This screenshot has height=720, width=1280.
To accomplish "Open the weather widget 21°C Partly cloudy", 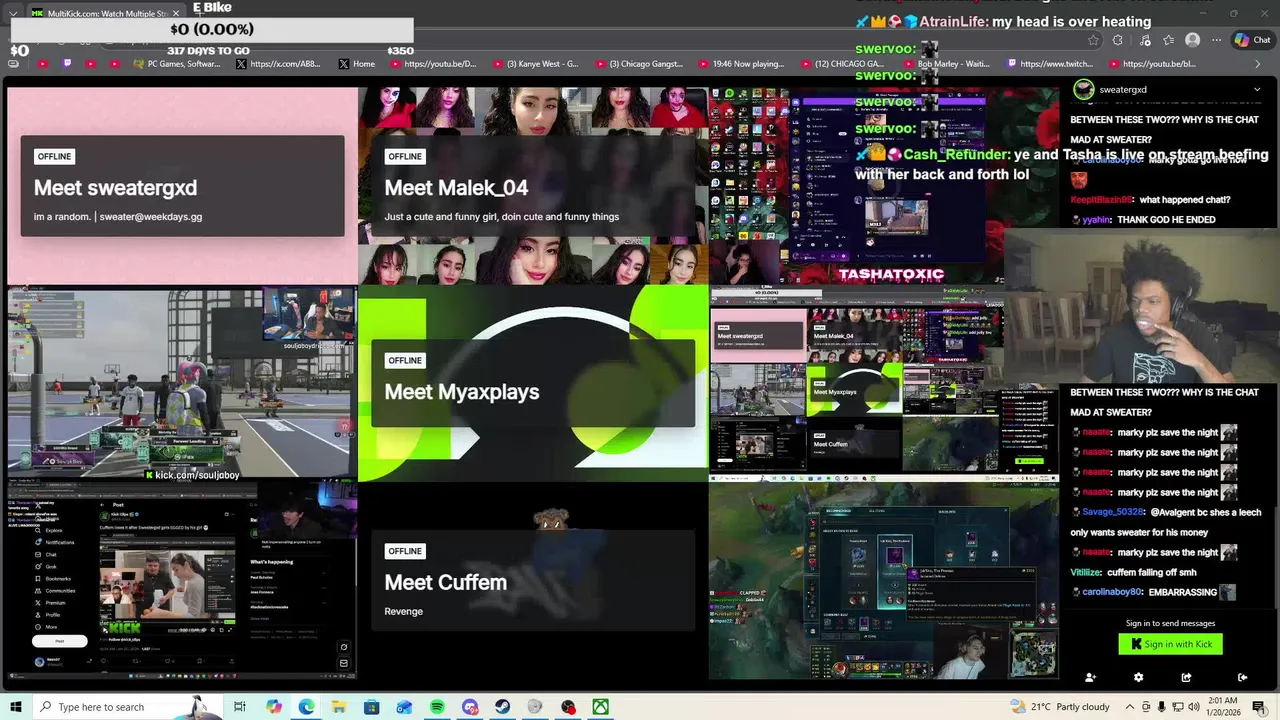I will pos(1061,707).
